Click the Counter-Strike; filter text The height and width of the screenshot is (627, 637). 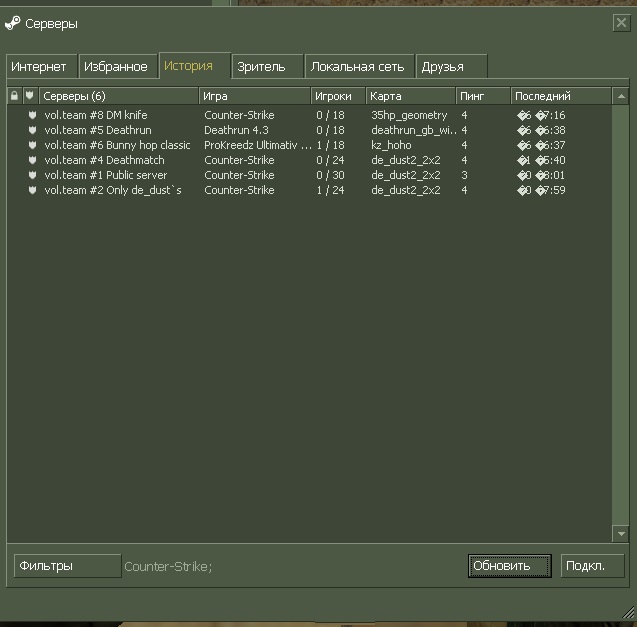[168, 566]
